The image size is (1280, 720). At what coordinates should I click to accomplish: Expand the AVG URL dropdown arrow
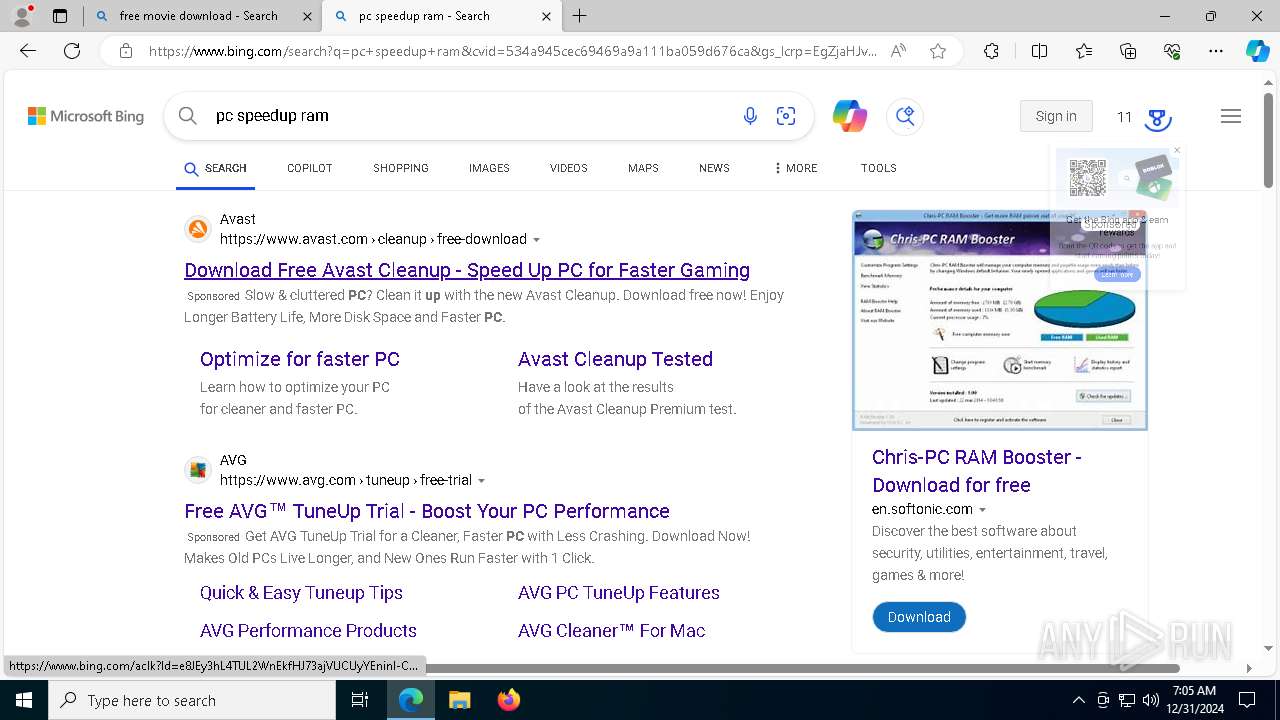pyautogui.click(x=481, y=481)
